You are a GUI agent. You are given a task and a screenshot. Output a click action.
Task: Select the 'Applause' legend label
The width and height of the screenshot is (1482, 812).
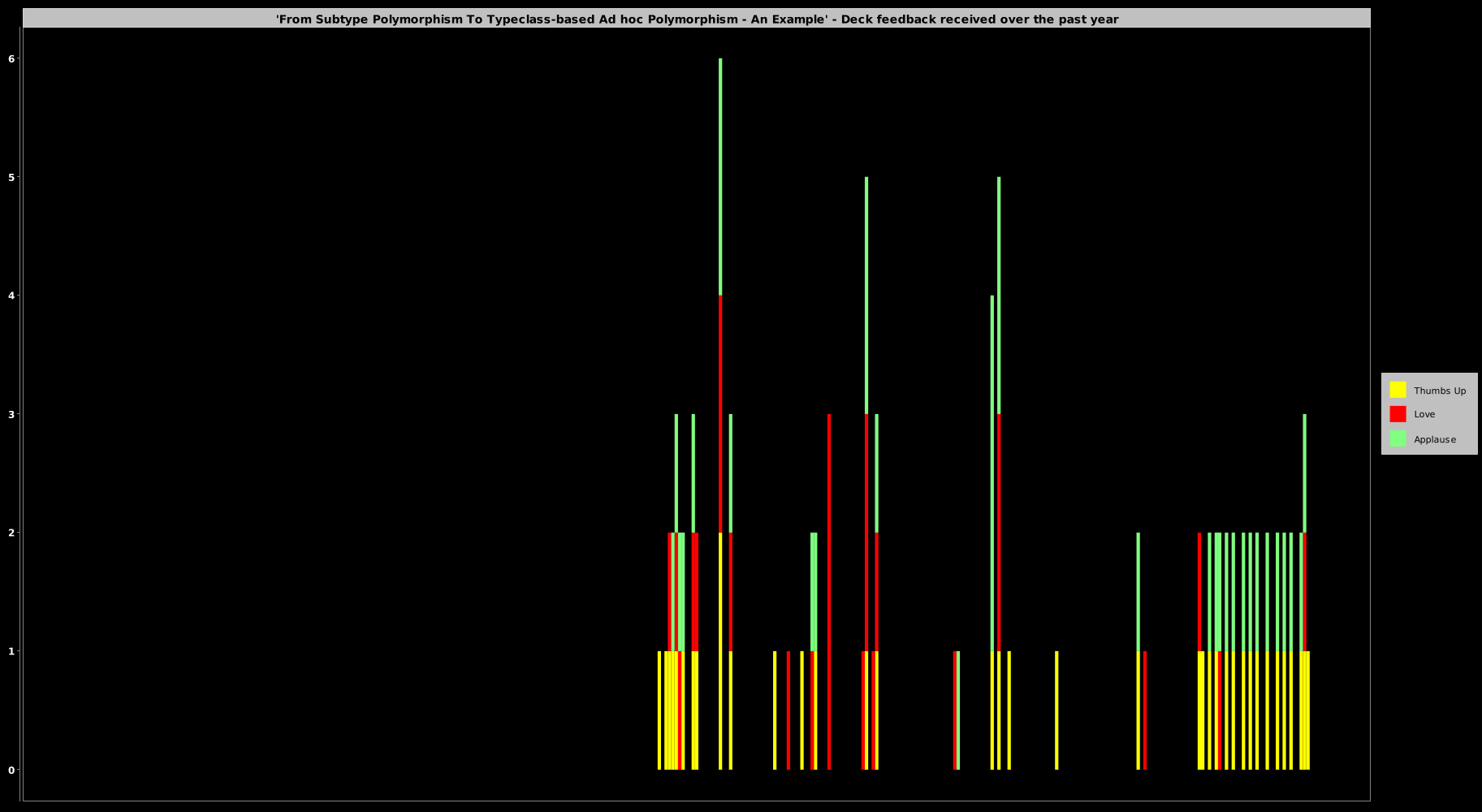[x=1435, y=439]
